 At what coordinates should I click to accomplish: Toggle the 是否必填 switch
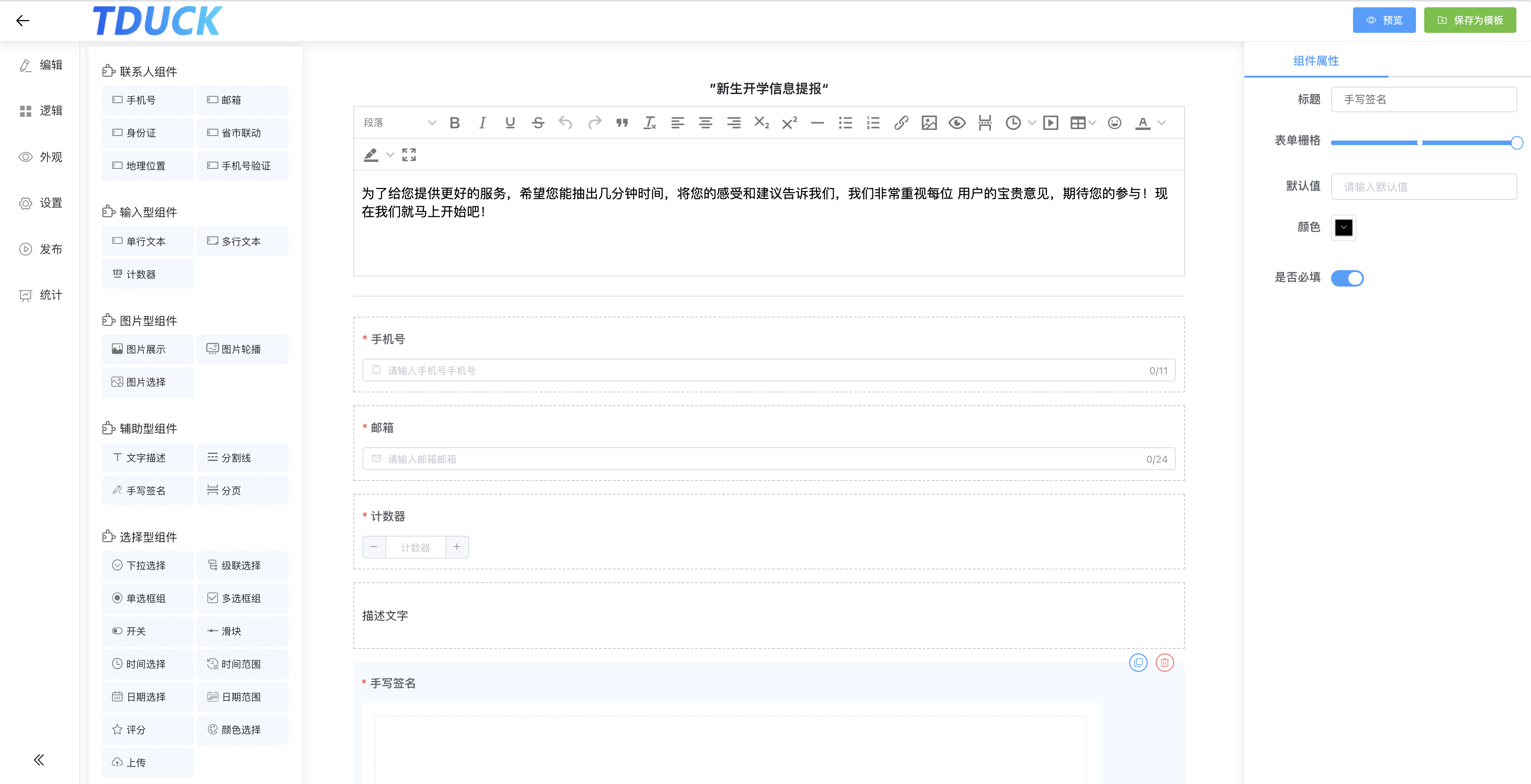1347,278
